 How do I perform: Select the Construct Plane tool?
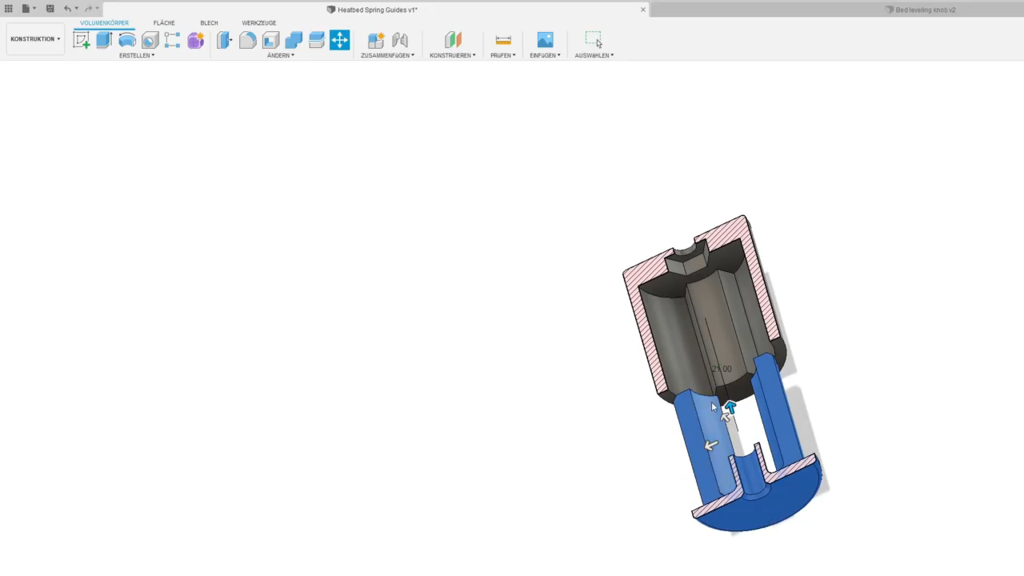coord(453,40)
